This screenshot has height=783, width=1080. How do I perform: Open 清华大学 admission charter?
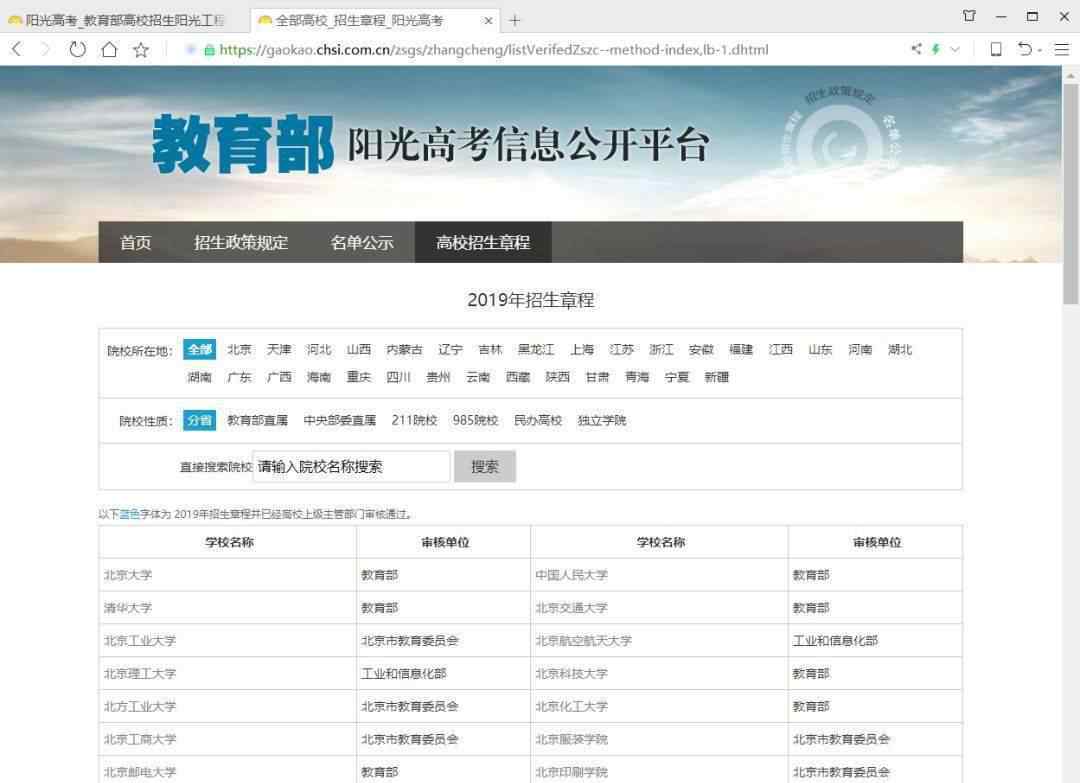(x=127, y=607)
